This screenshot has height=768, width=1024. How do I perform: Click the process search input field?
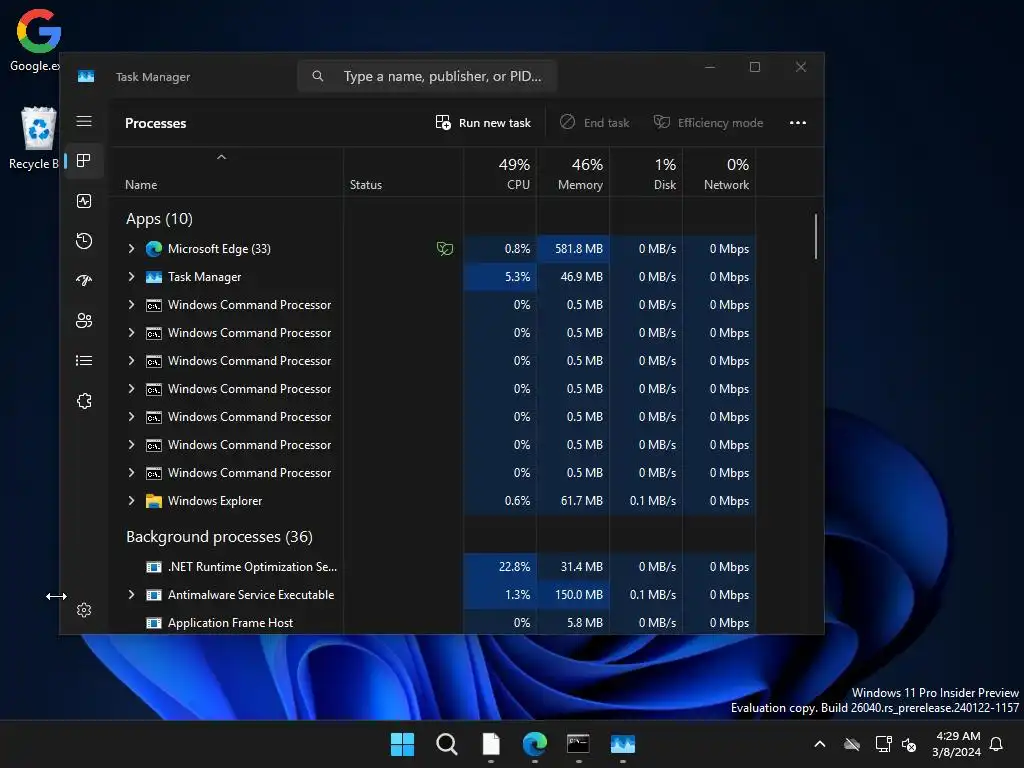[427, 76]
